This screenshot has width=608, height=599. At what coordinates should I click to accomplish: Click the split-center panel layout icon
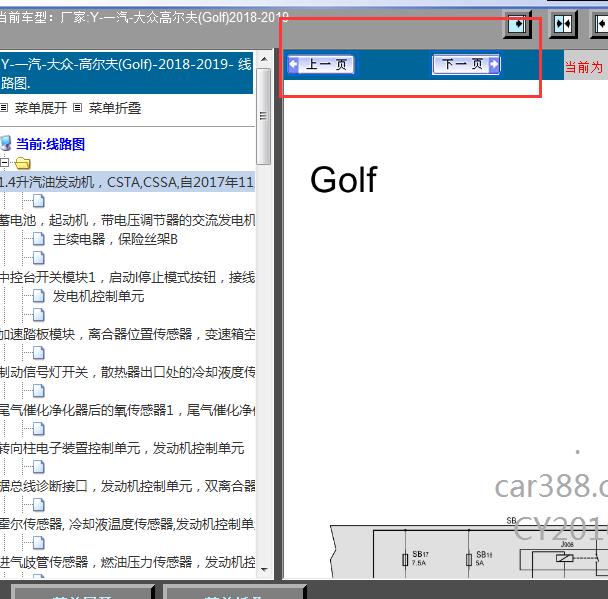pyautogui.click(x=563, y=24)
